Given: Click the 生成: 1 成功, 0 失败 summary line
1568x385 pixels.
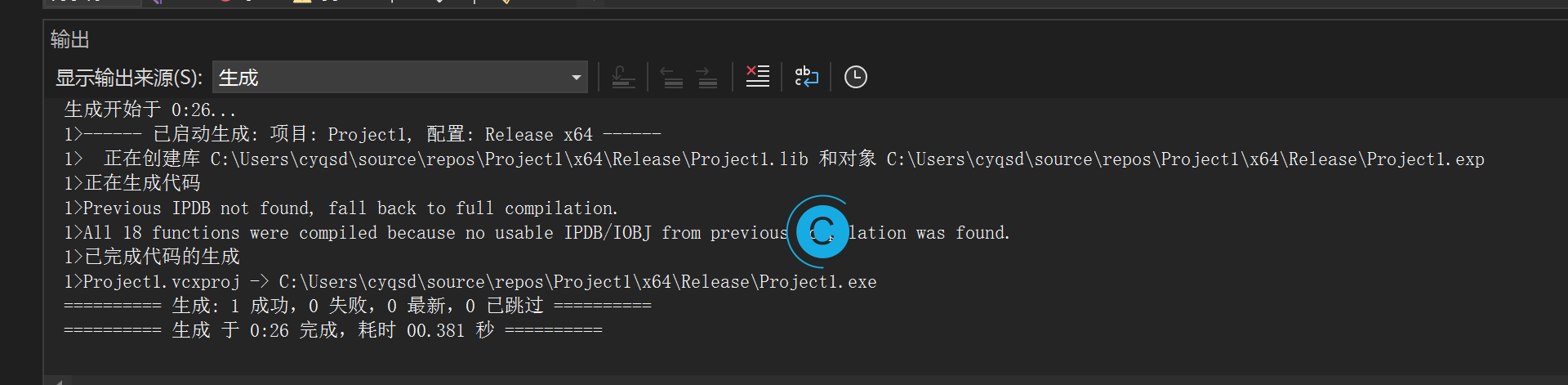Looking at the screenshot, I should tap(358, 306).
